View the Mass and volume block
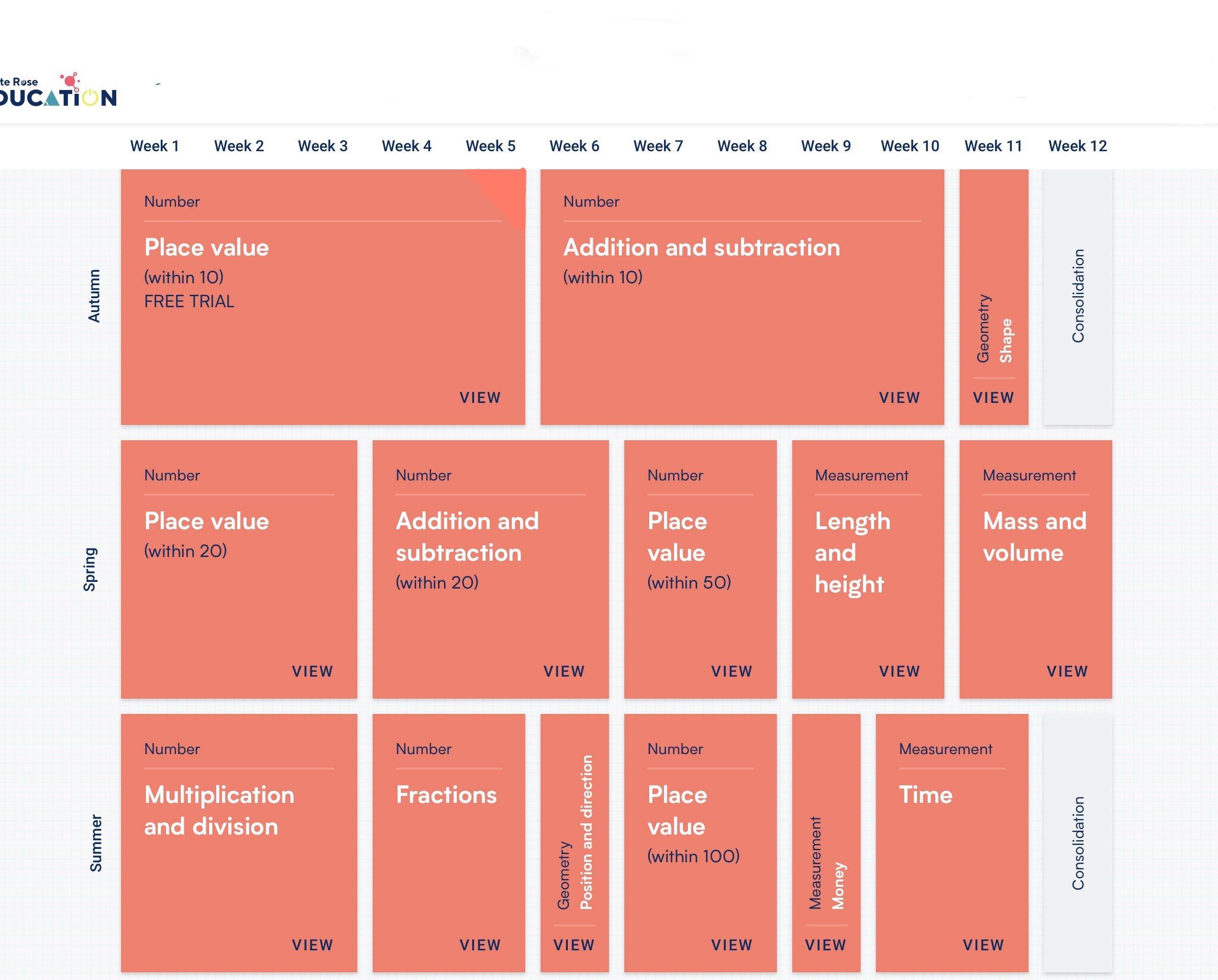 (x=1067, y=671)
